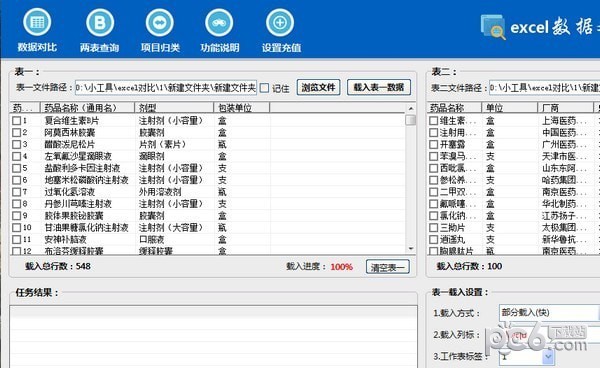
Task: Check the box for row 4 左氧氟沙星滴眼液
Action: pyautogui.click(x=16, y=156)
